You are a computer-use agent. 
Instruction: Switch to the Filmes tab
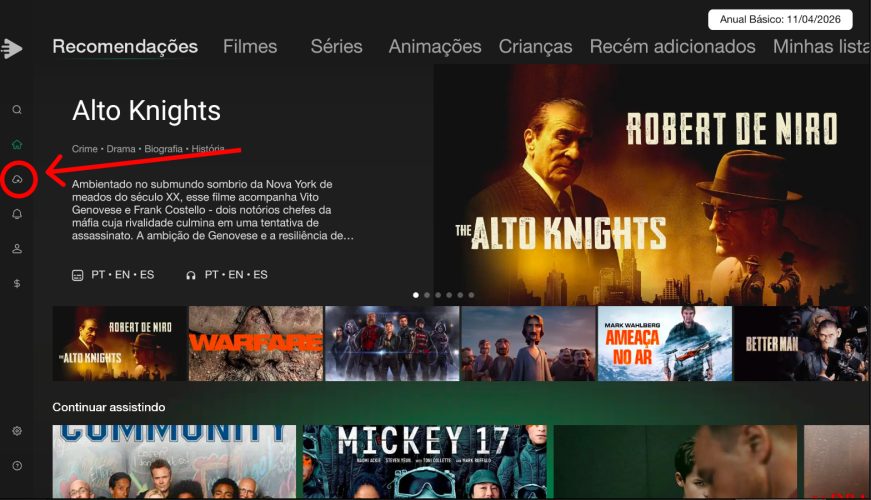click(250, 47)
